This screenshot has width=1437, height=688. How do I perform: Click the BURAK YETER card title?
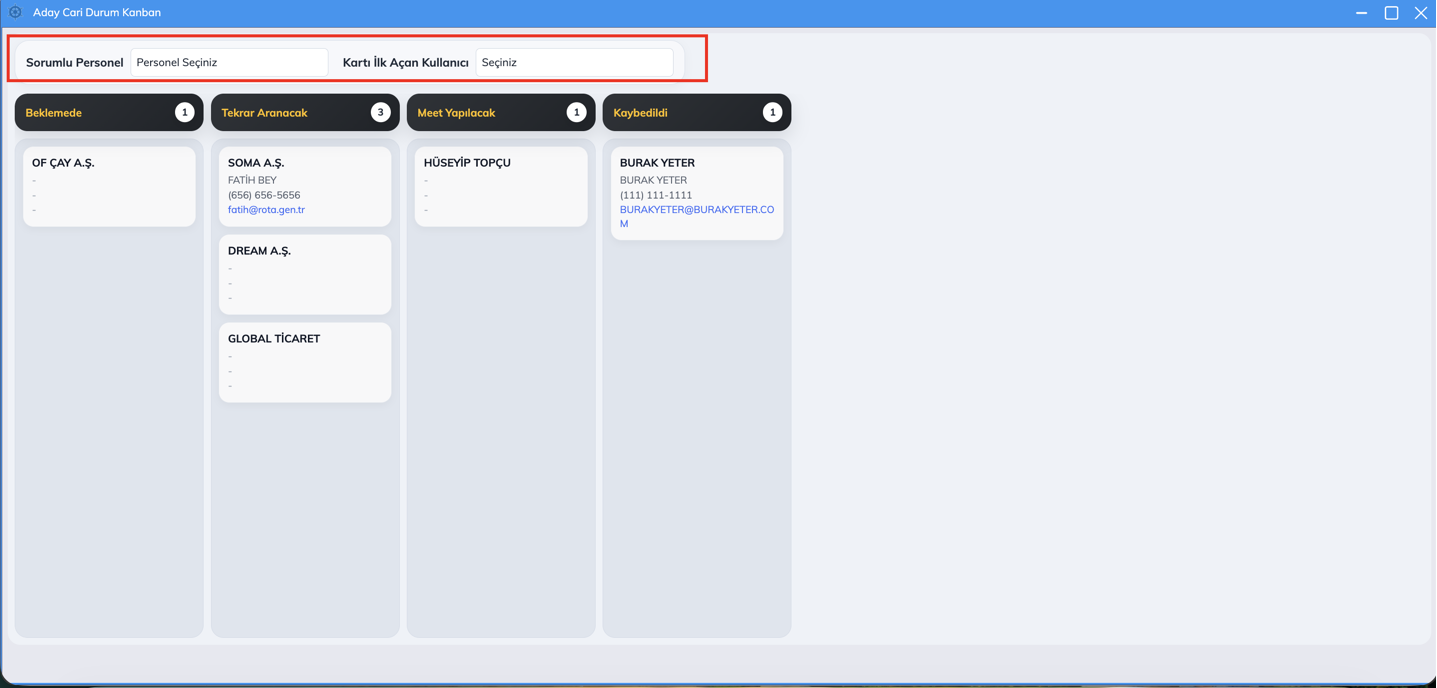point(657,163)
